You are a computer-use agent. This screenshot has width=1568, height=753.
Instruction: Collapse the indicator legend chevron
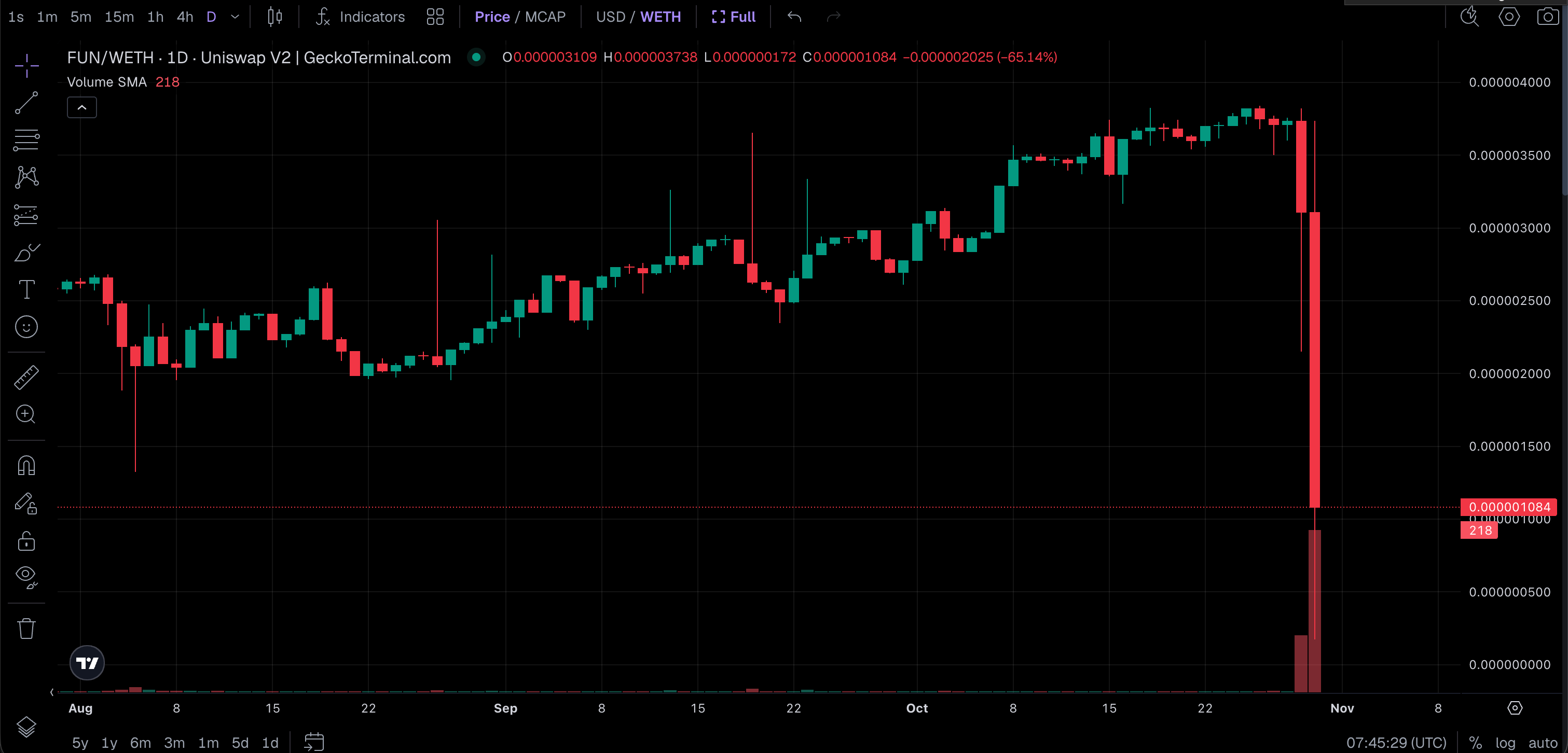point(81,108)
